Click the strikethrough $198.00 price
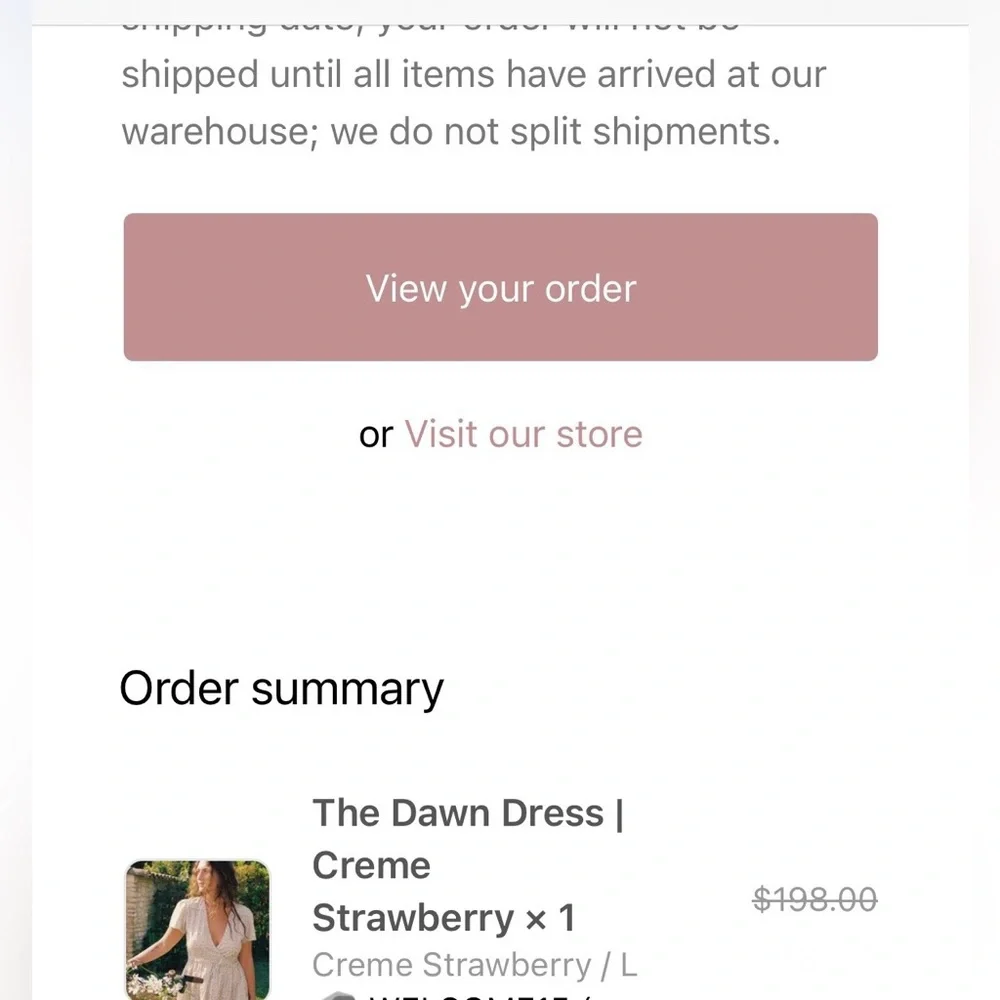The width and height of the screenshot is (1000, 1000). point(815,899)
